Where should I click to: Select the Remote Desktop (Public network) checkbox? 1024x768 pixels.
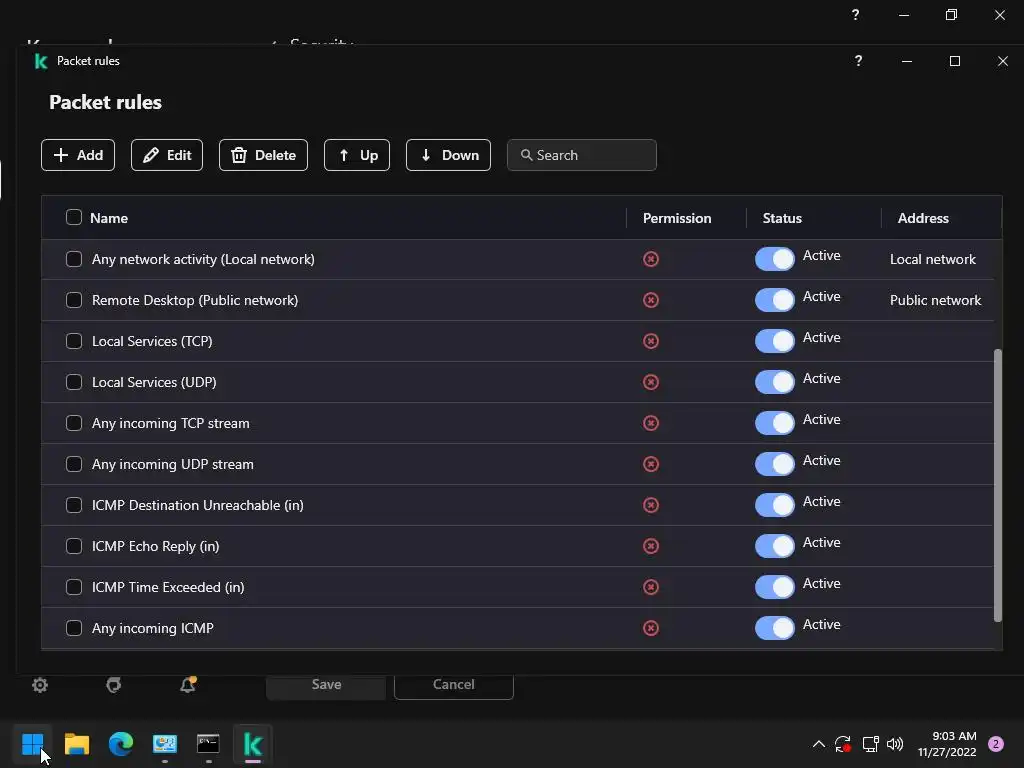[x=74, y=300]
